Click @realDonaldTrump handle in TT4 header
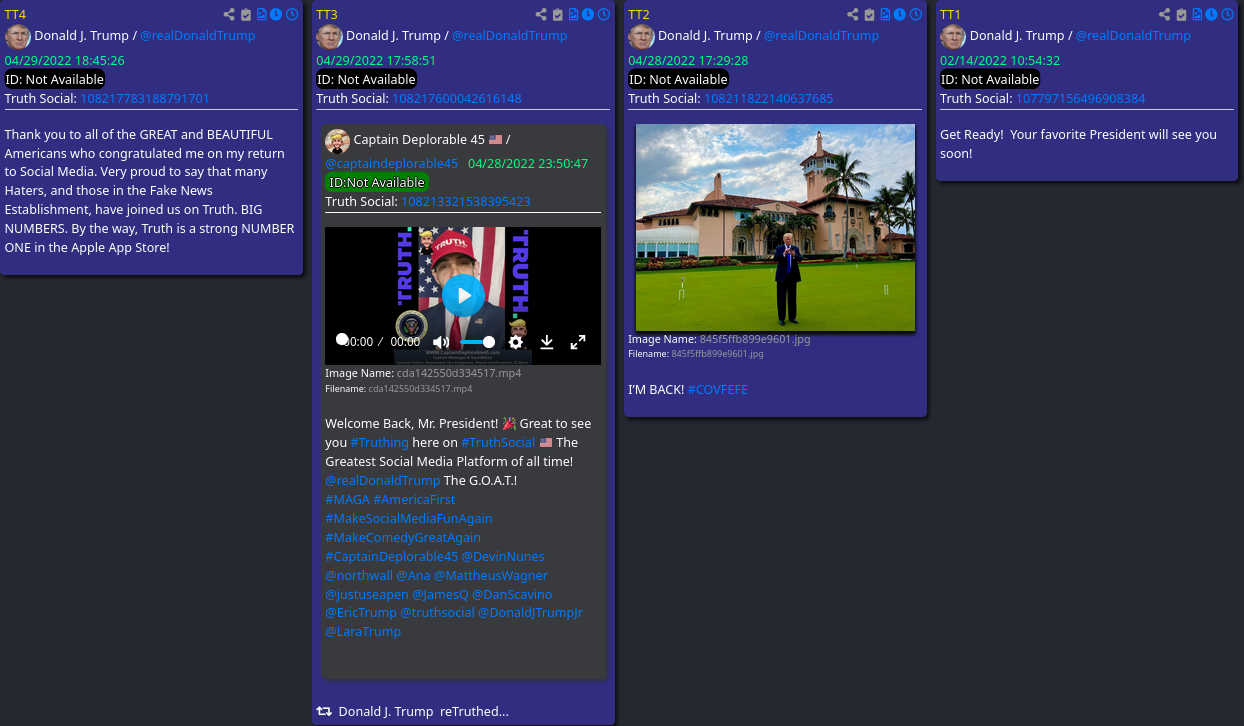The image size is (1244, 726). coord(197,36)
